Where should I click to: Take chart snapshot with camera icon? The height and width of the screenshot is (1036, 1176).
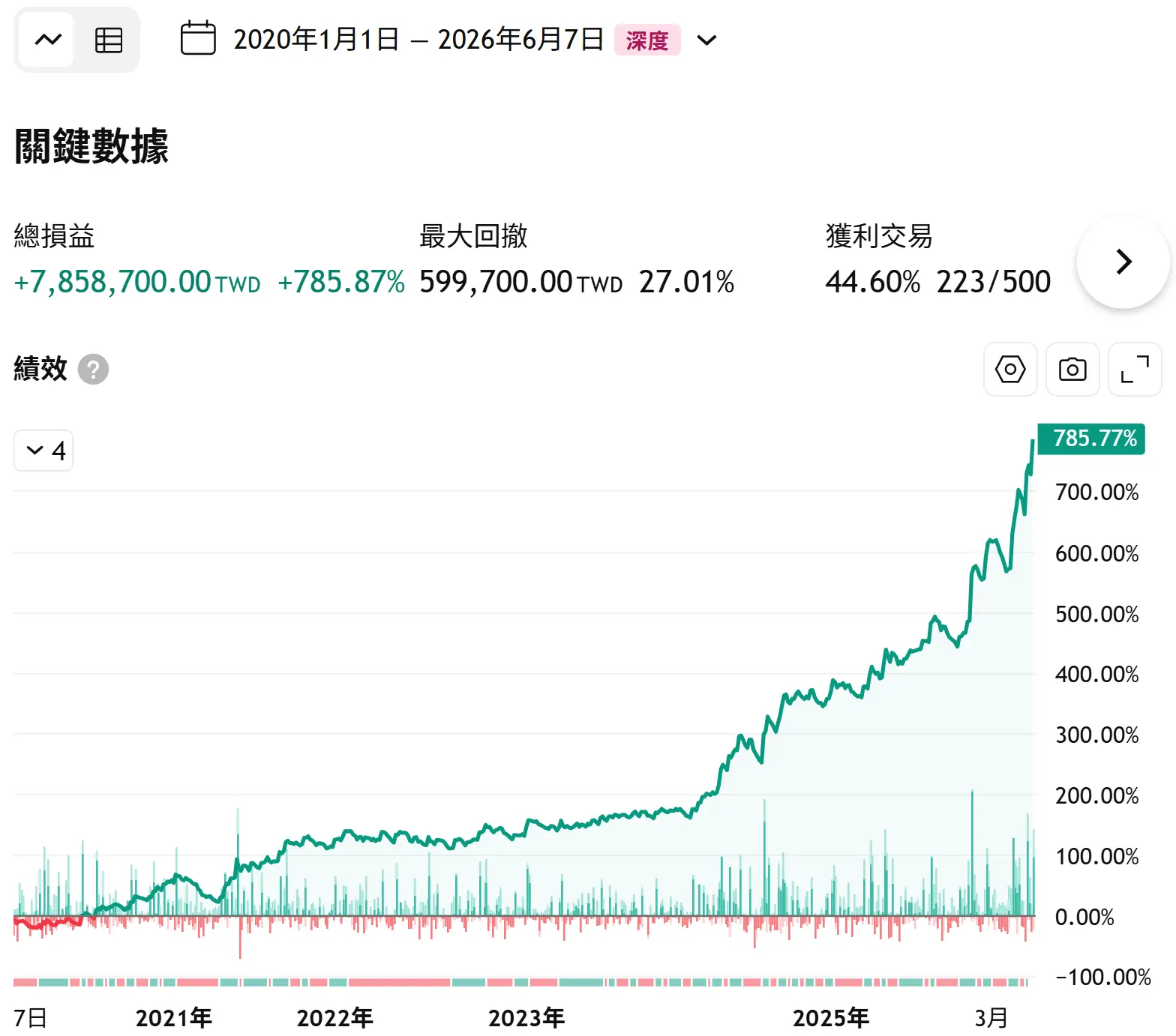1072,370
